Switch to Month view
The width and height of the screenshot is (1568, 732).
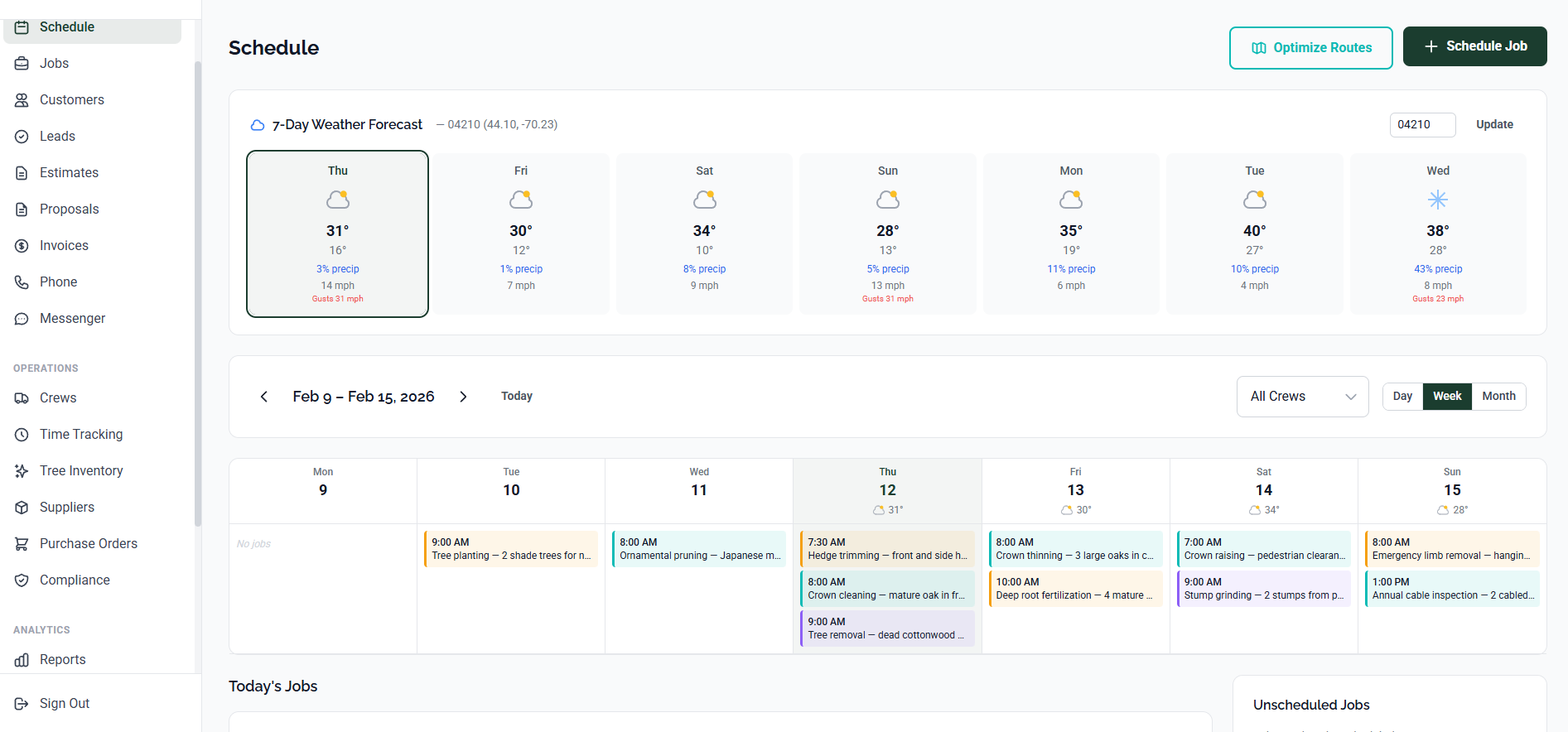(x=1498, y=397)
